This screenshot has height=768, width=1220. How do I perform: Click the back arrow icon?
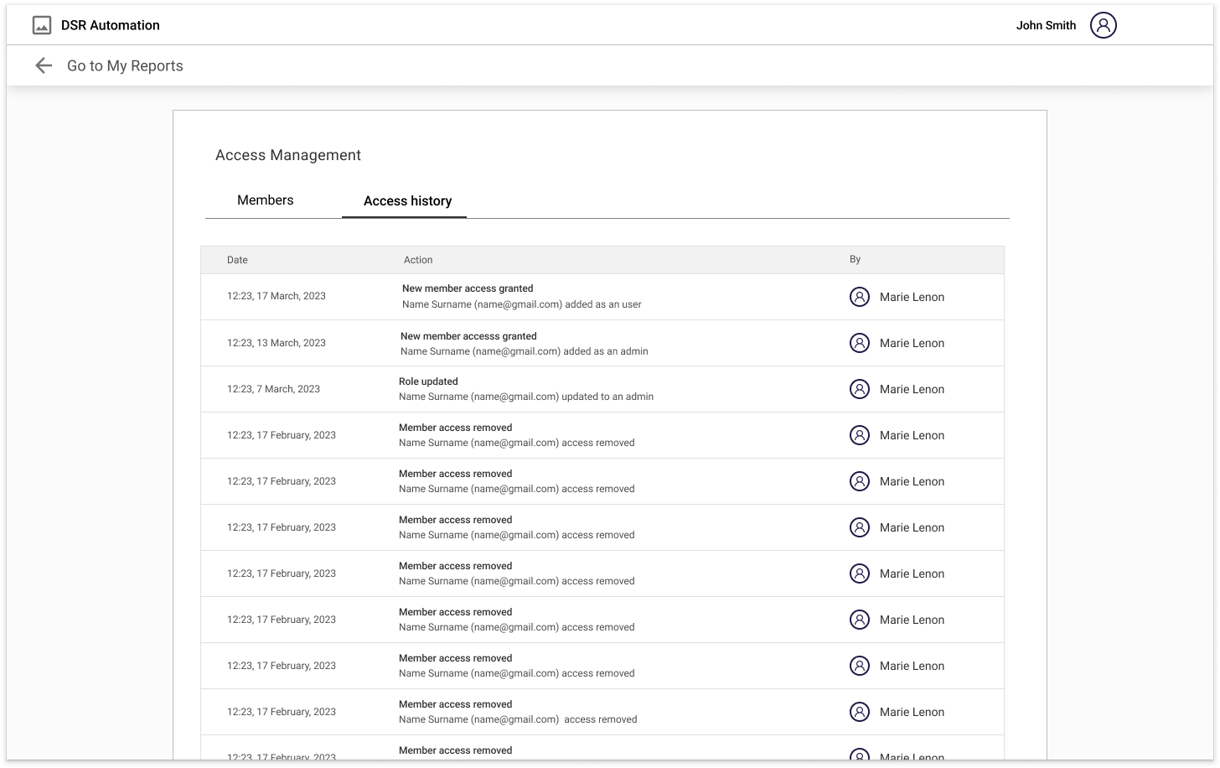click(x=43, y=66)
